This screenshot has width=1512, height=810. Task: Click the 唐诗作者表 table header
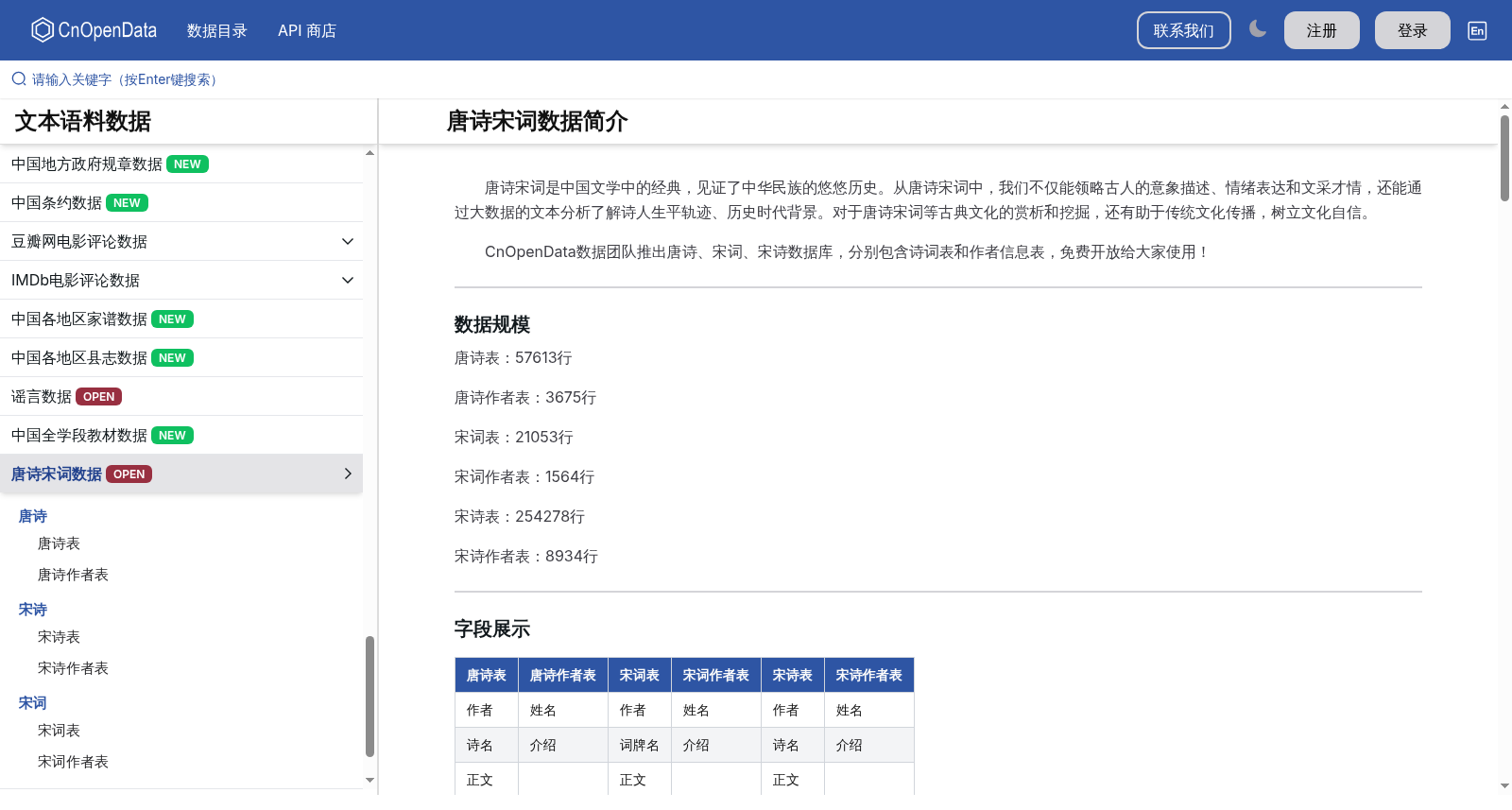[563, 675]
